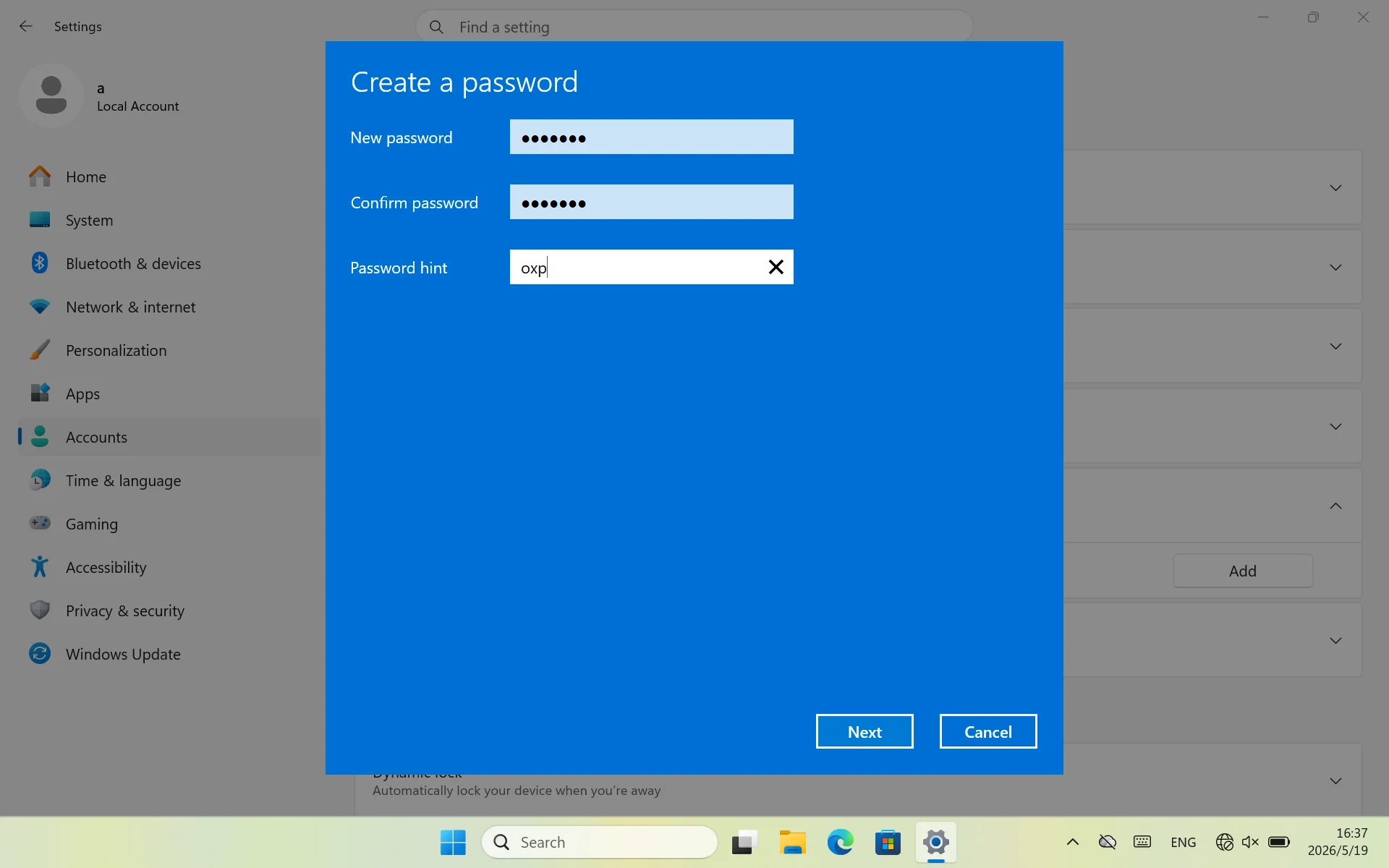
Task: Open the touch keyboard tray icon
Action: [1142, 842]
